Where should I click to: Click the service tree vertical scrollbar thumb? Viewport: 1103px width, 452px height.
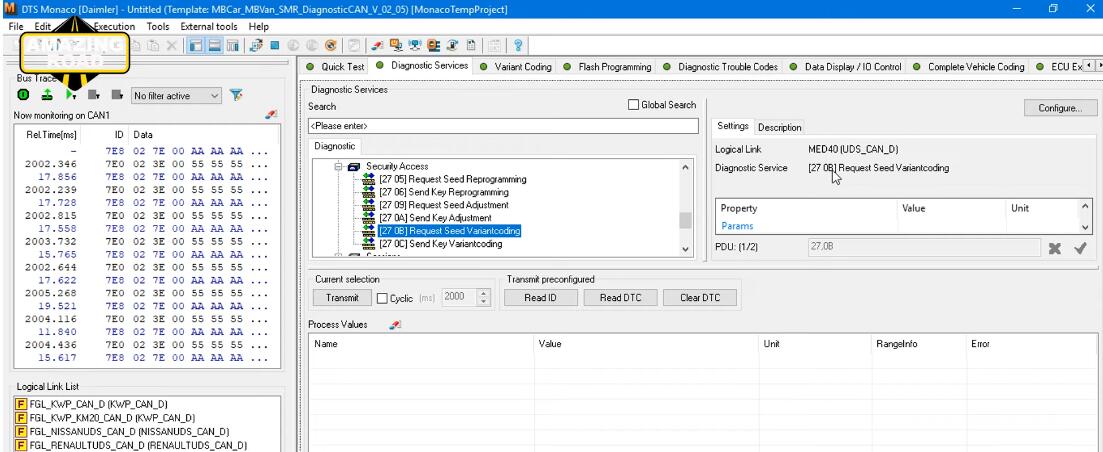pyautogui.click(x=686, y=220)
